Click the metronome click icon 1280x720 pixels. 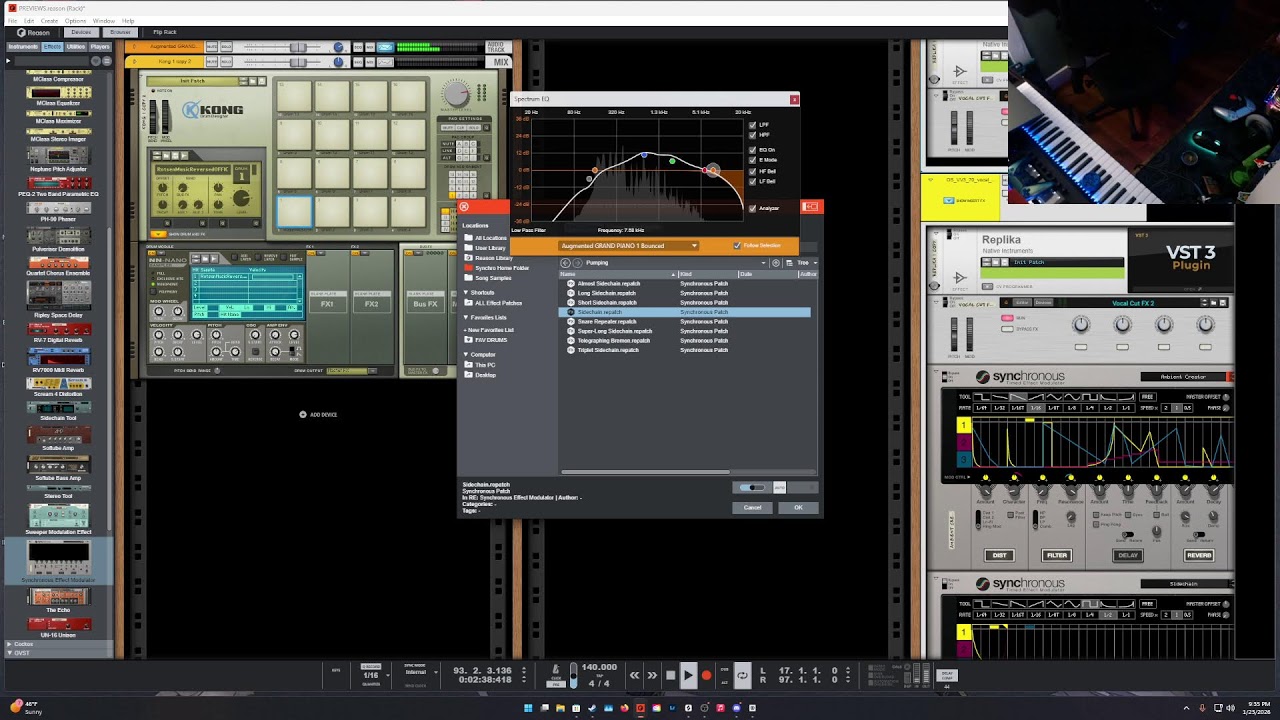(x=556, y=670)
